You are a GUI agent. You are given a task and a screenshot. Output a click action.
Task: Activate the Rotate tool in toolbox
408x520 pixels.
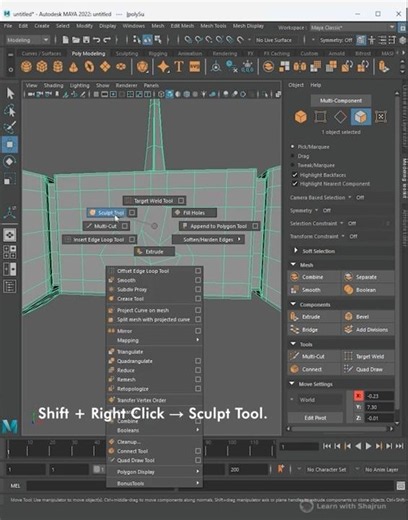[10, 162]
